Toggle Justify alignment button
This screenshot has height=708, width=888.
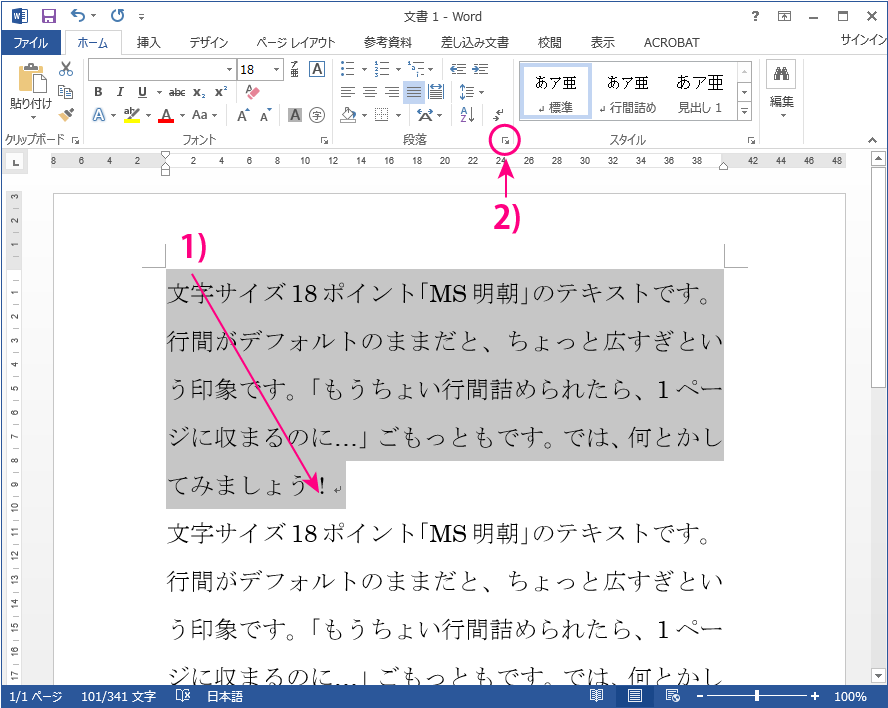[413, 92]
